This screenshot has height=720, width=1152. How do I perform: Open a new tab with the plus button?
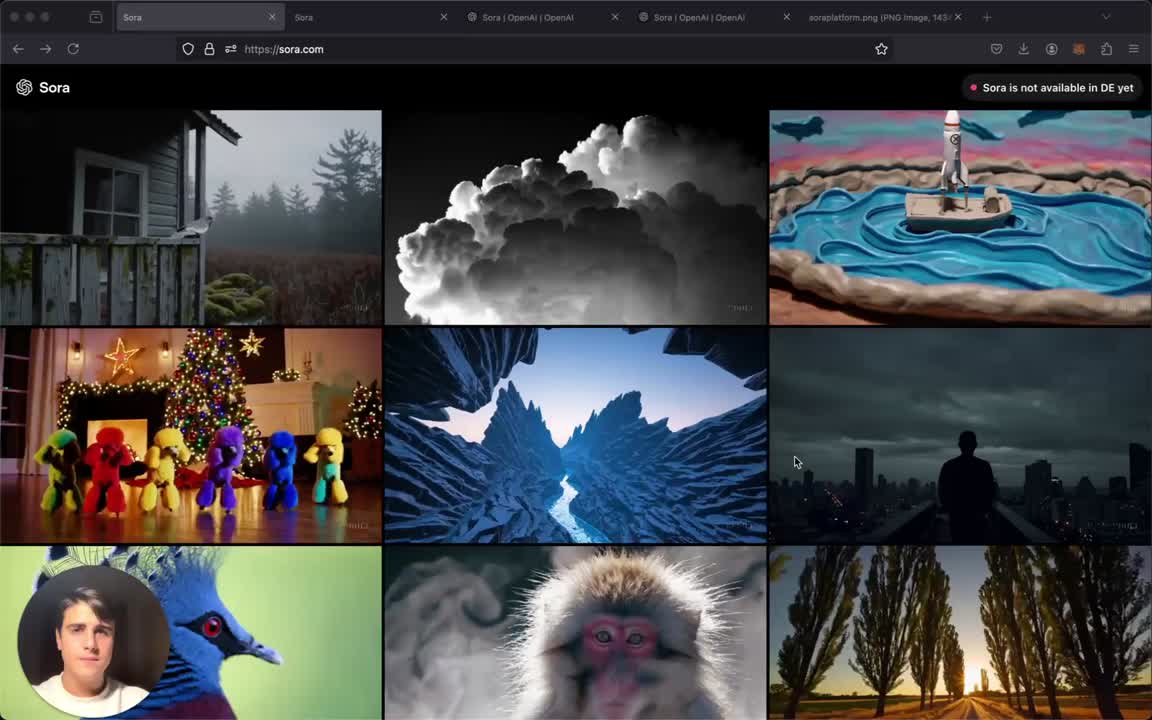[987, 17]
